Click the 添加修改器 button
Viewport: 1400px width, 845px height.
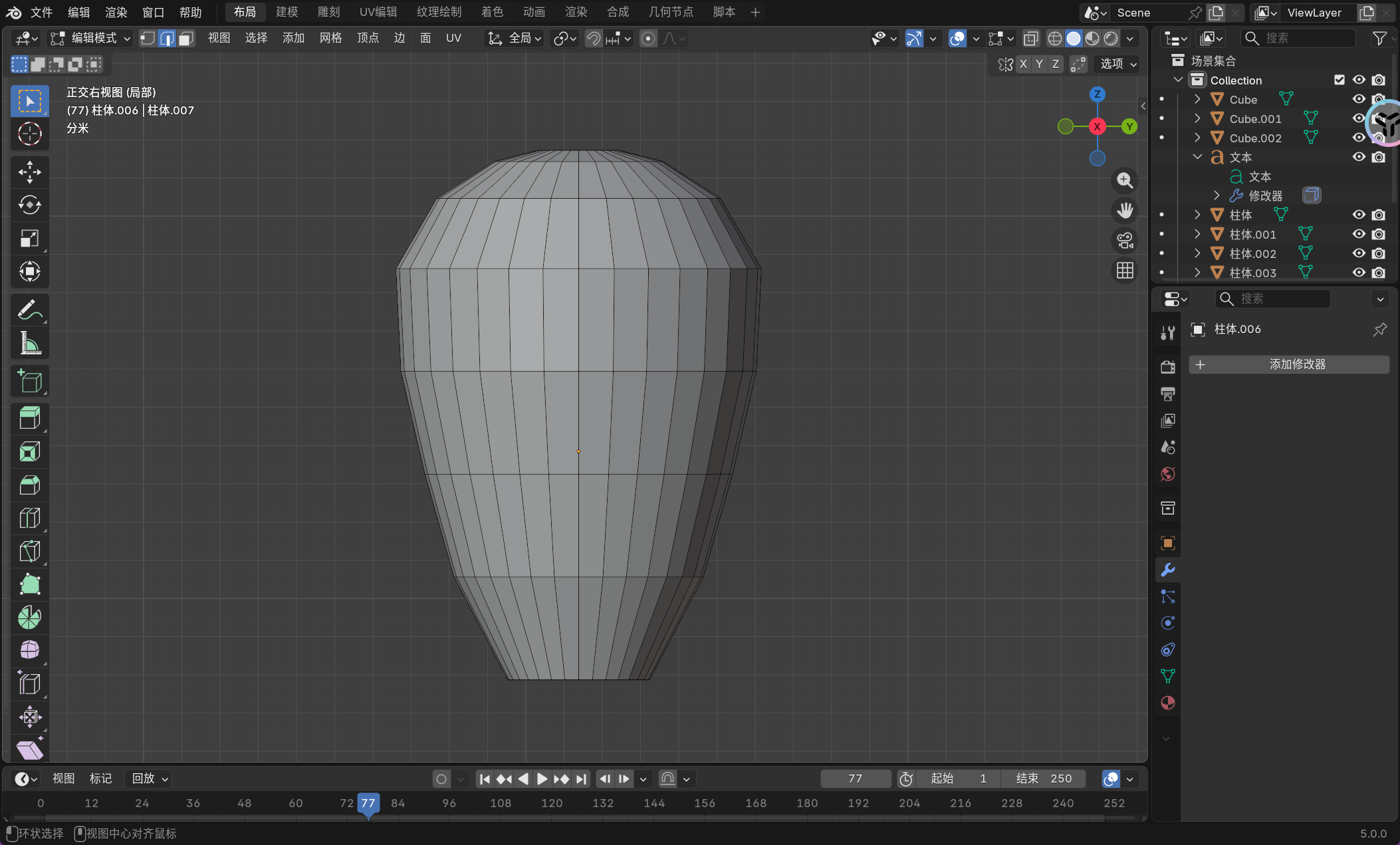coord(1288,364)
